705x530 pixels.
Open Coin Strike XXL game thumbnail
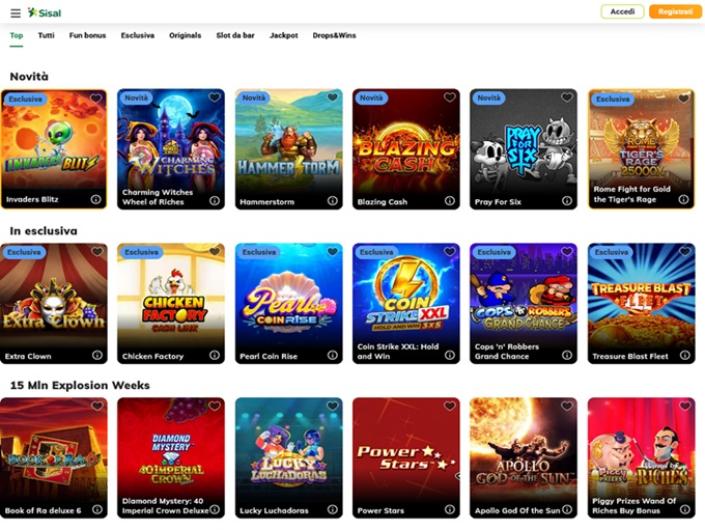[x=406, y=303]
